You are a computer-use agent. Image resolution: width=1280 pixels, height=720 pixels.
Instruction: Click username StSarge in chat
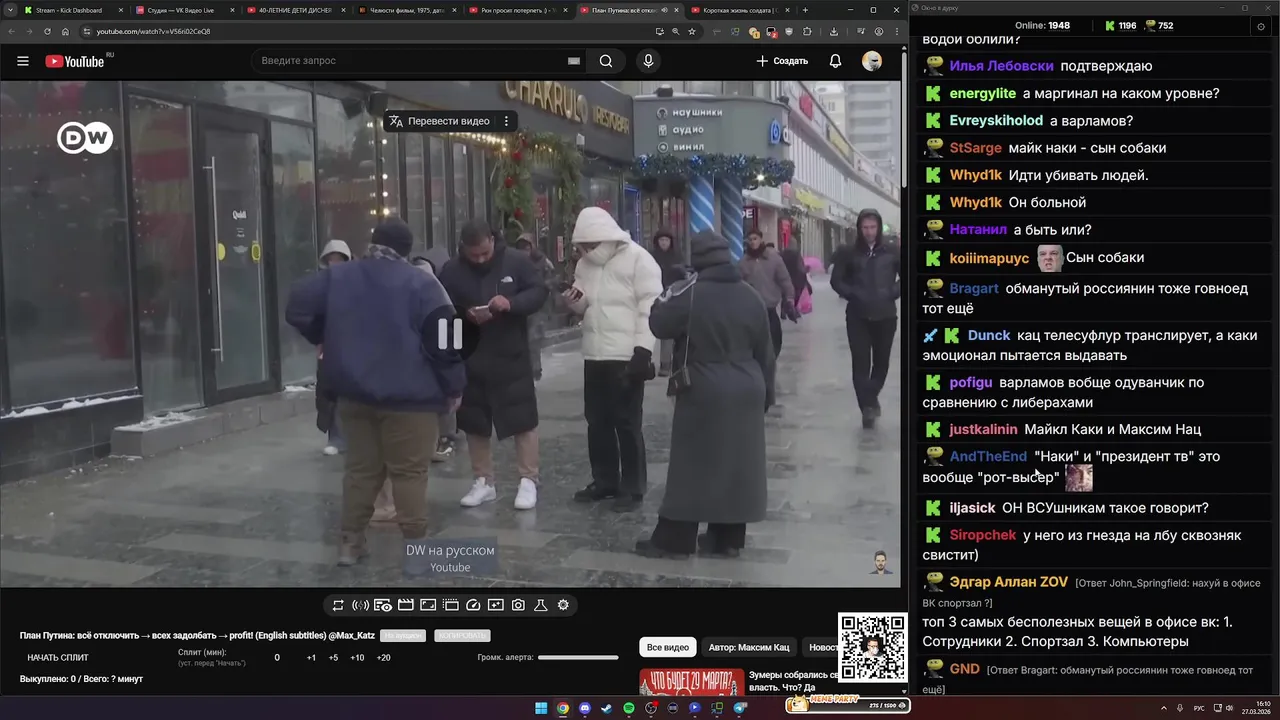[975, 148]
